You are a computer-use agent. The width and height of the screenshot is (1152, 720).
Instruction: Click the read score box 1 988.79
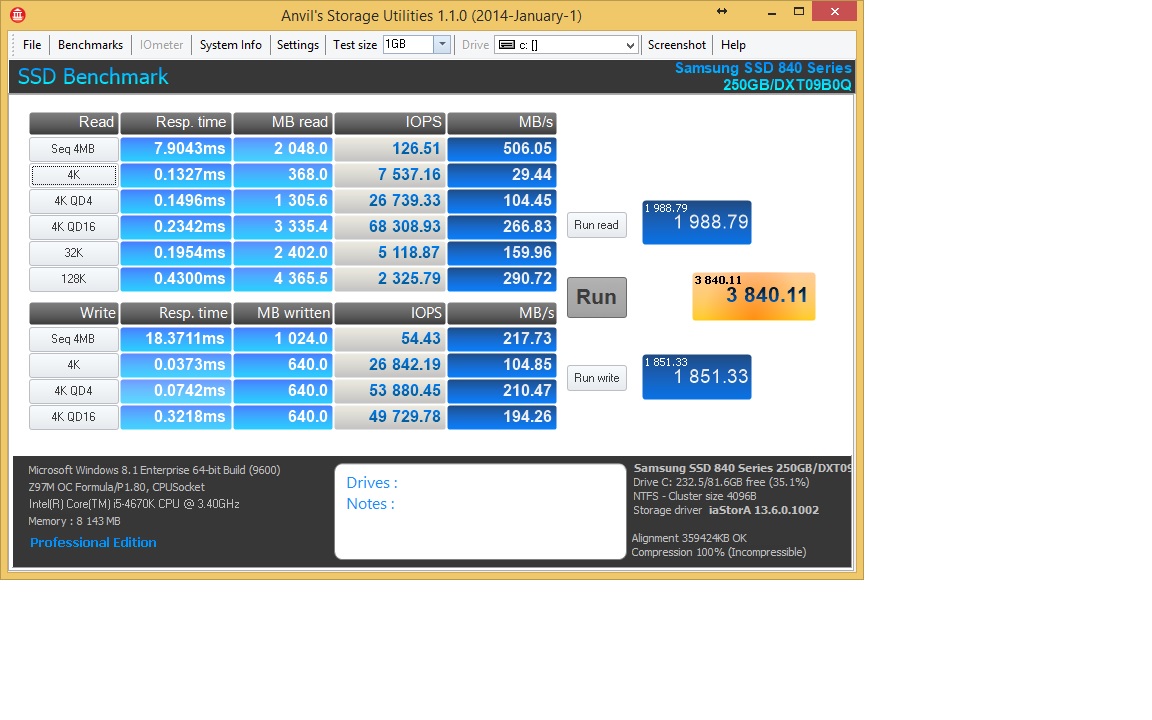click(696, 223)
